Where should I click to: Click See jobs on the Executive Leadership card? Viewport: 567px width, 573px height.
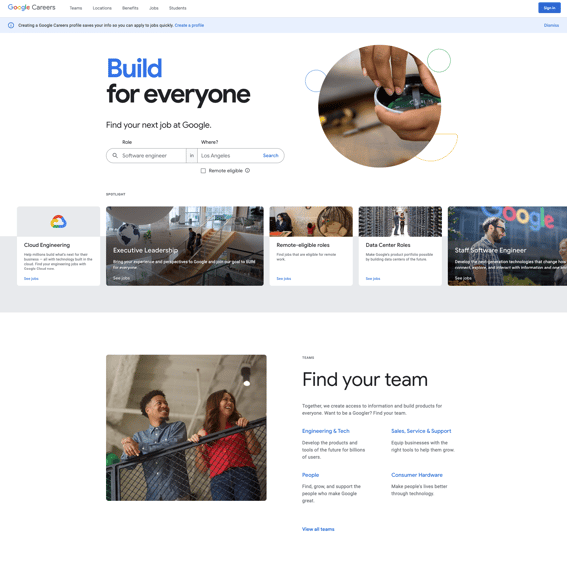point(121,278)
